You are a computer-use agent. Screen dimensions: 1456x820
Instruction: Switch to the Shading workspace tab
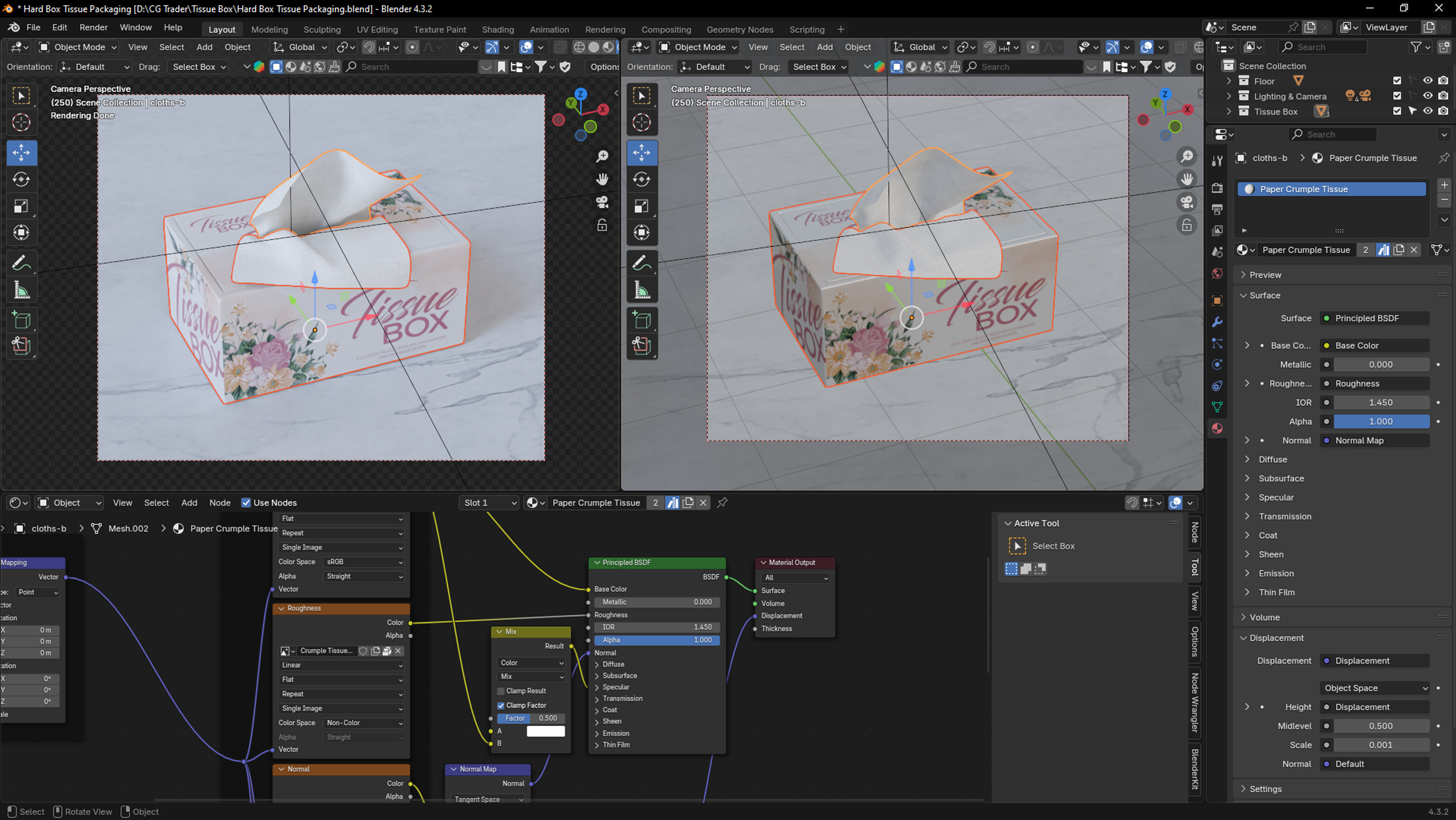click(498, 29)
